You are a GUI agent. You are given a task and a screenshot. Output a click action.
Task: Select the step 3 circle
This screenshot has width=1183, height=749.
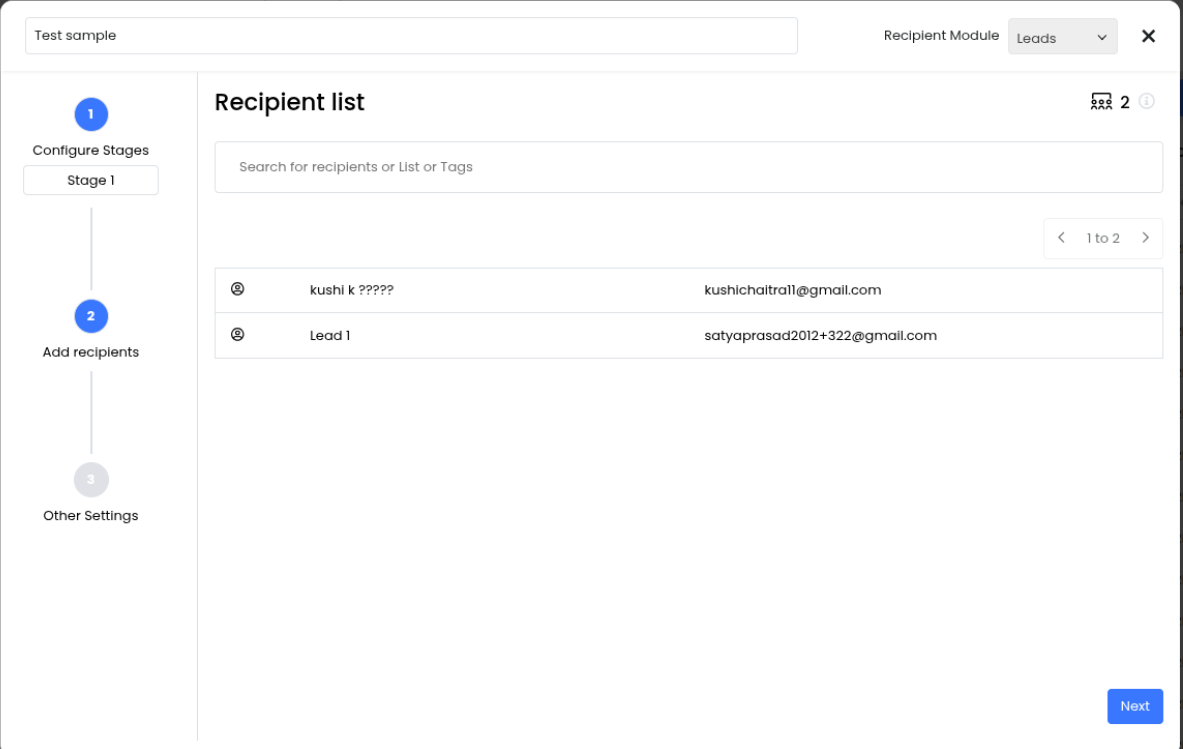pyautogui.click(x=91, y=480)
